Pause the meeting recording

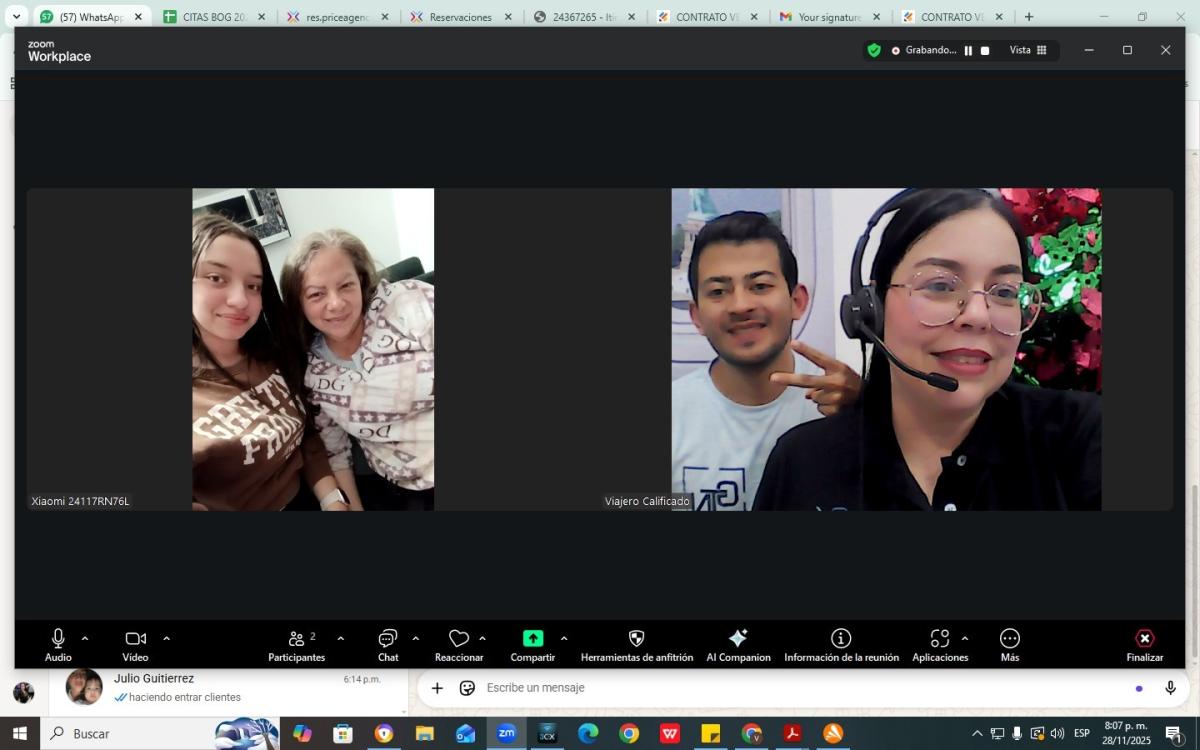pos(968,51)
